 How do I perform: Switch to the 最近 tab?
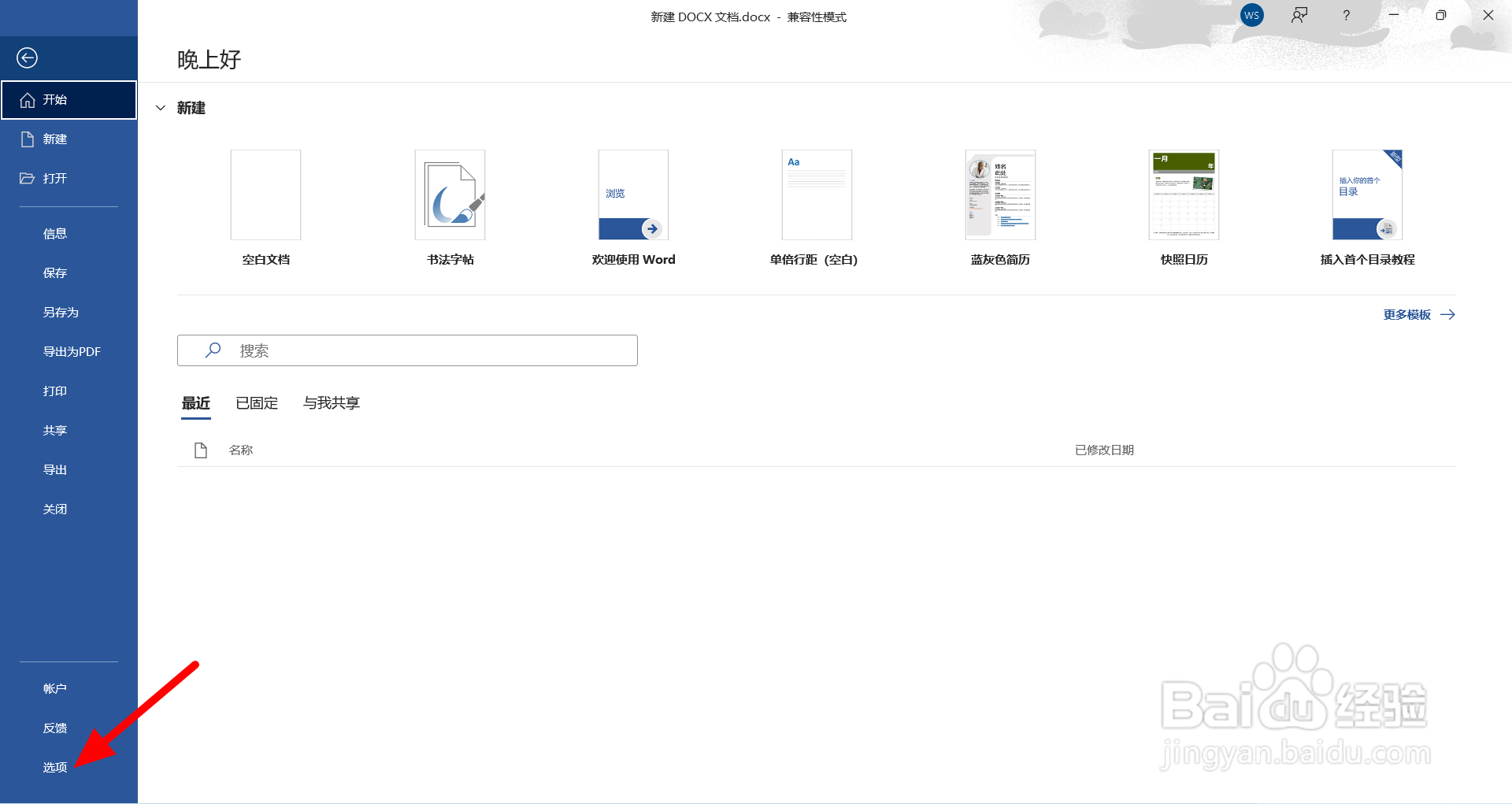pos(196,403)
